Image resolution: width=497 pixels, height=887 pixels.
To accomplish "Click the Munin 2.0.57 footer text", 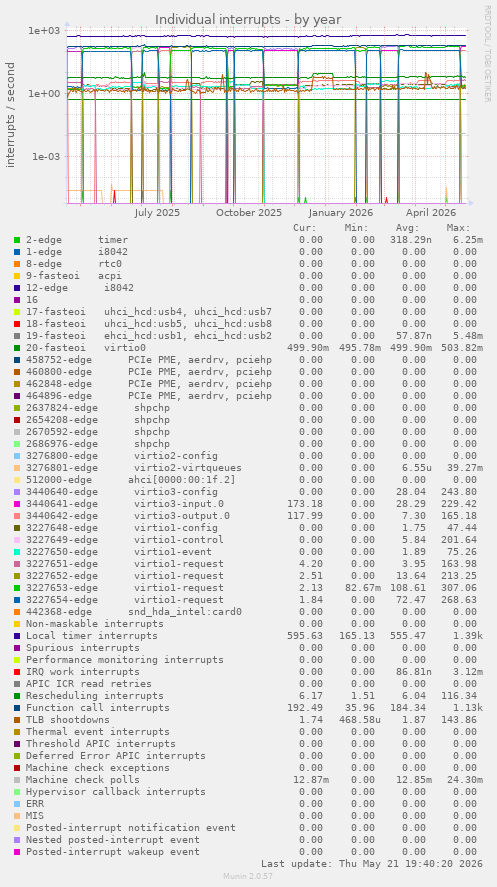I will (248, 876).
